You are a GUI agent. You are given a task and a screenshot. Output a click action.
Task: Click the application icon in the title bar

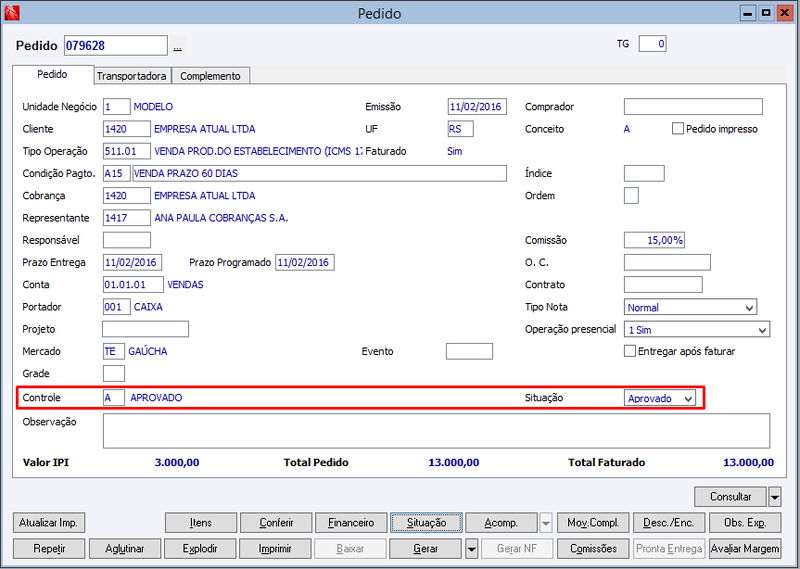point(12,13)
